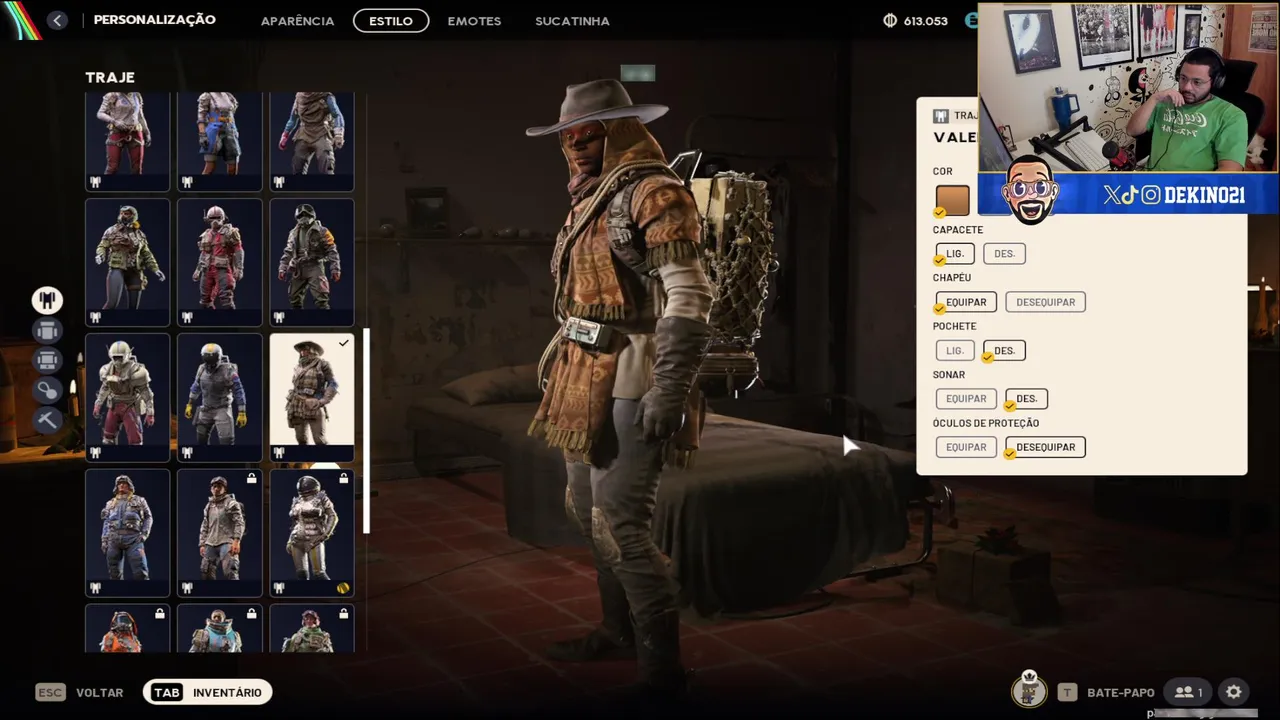This screenshot has width=1280, height=720.
Task: Disable the SONAR with DES.
Action: (1026, 399)
